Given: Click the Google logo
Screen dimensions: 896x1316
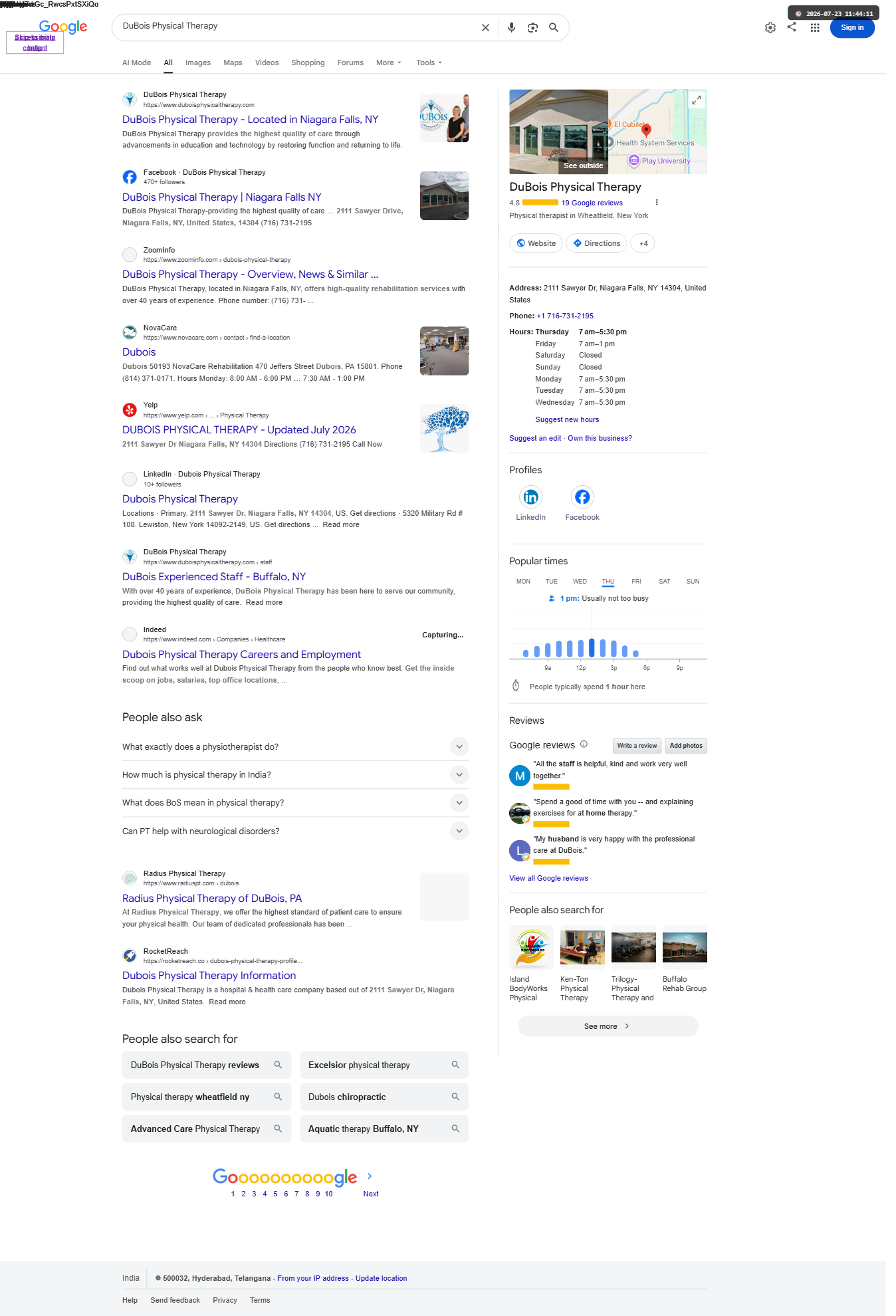Looking at the screenshot, I should [63, 27].
